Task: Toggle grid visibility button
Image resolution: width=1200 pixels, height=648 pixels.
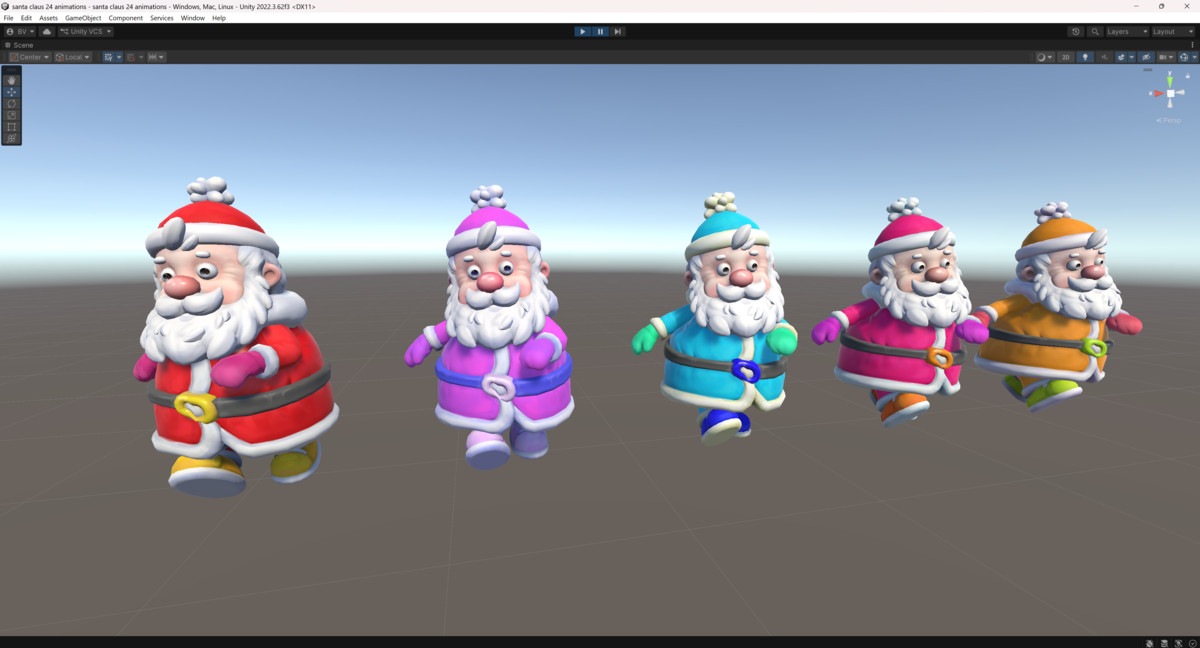Action: click(x=108, y=57)
